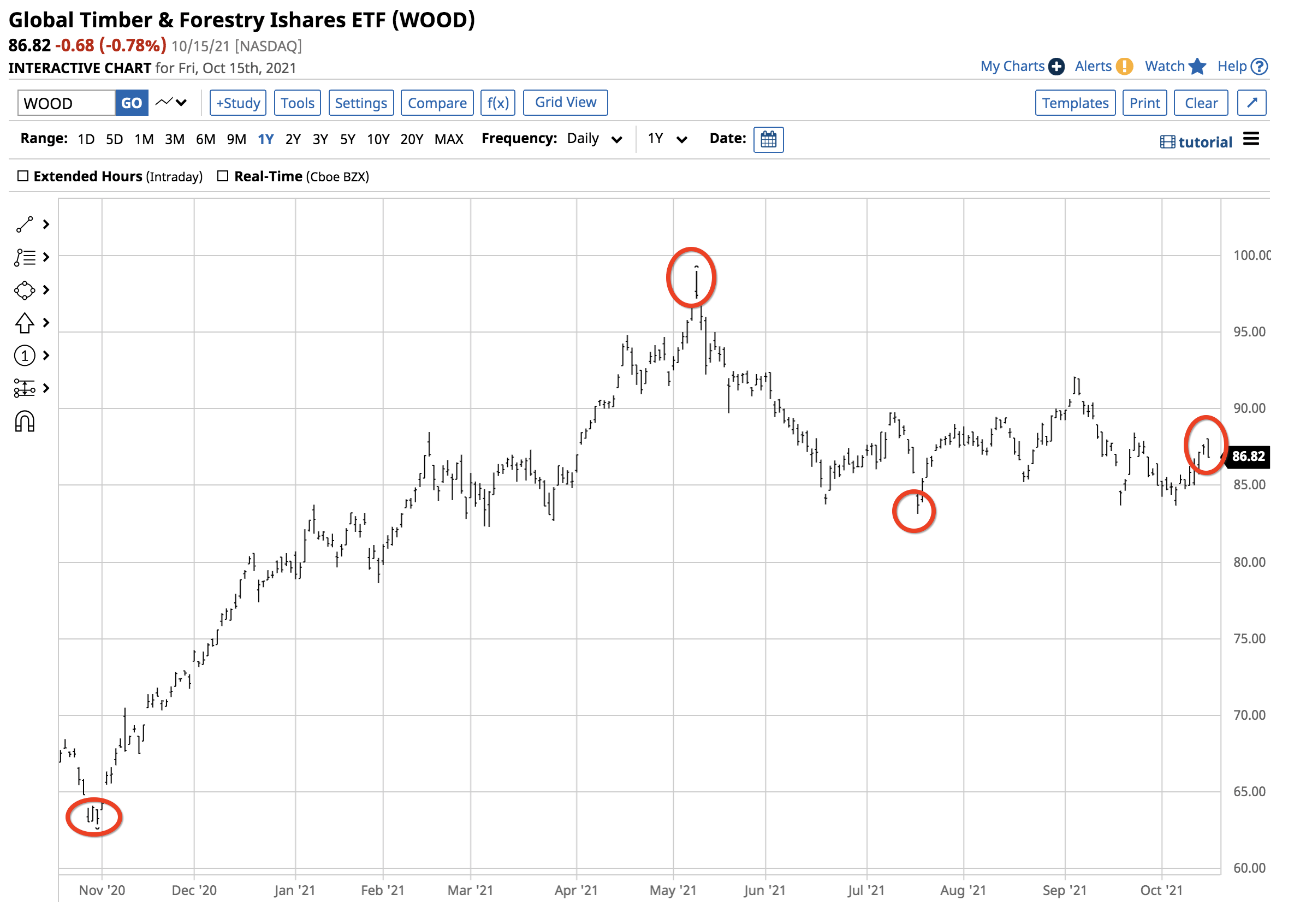Select the line drawing tool icon
Image resolution: width=1294 pixels, height=924 pixels.
(x=25, y=225)
